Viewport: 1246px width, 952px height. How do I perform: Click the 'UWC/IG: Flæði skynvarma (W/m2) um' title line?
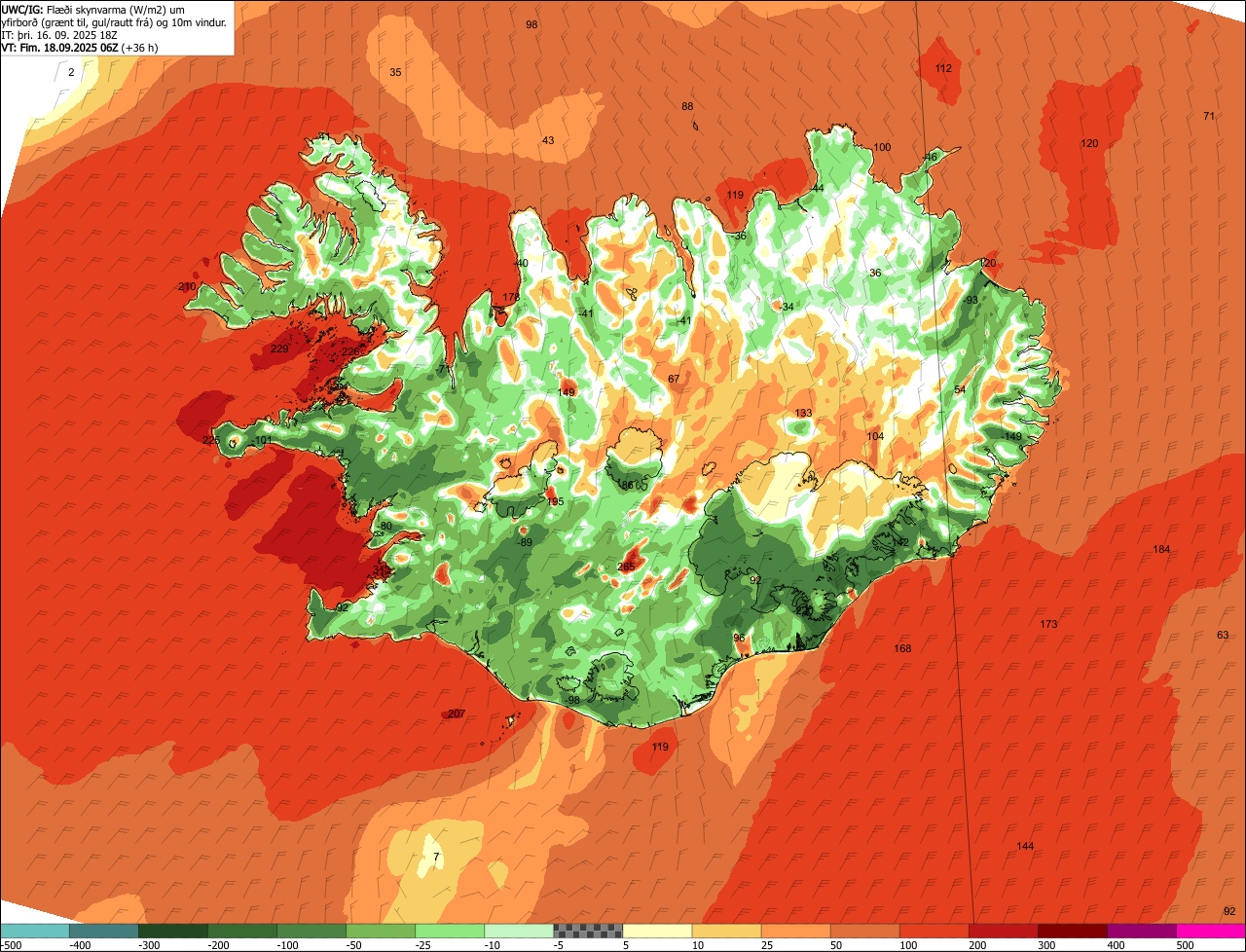93,9
